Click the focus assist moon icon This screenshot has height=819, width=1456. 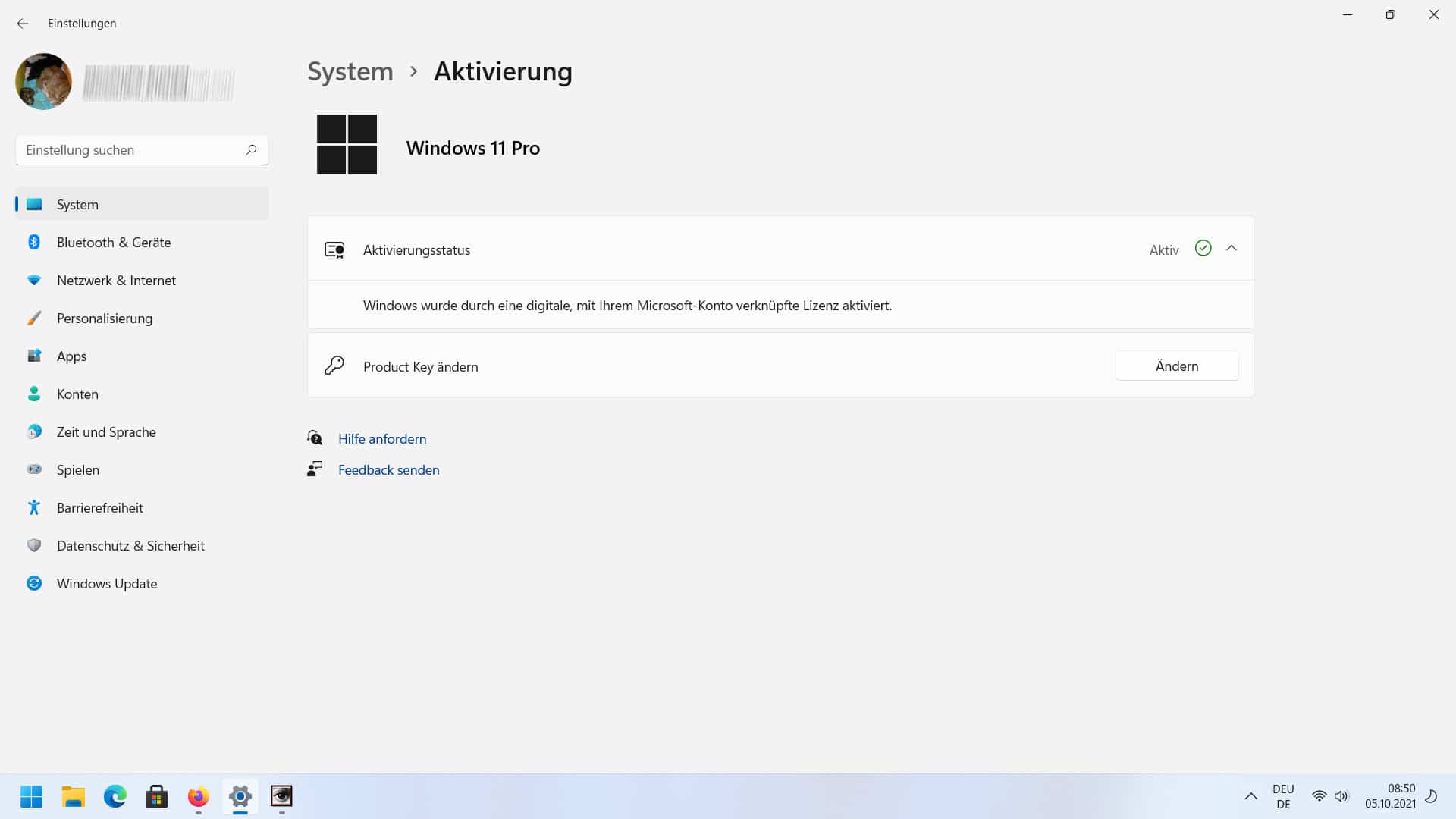(x=1432, y=796)
